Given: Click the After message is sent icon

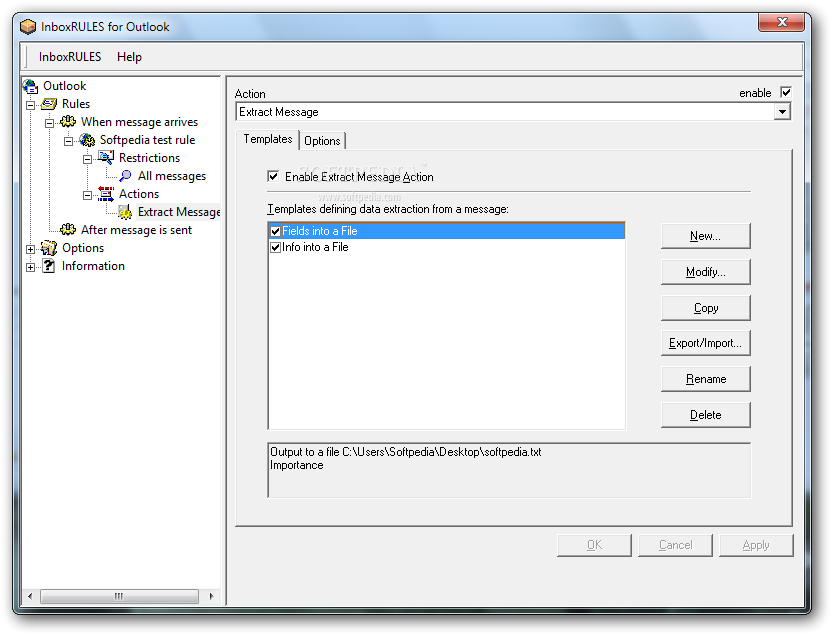Looking at the screenshot, I should tap(68, 230).
